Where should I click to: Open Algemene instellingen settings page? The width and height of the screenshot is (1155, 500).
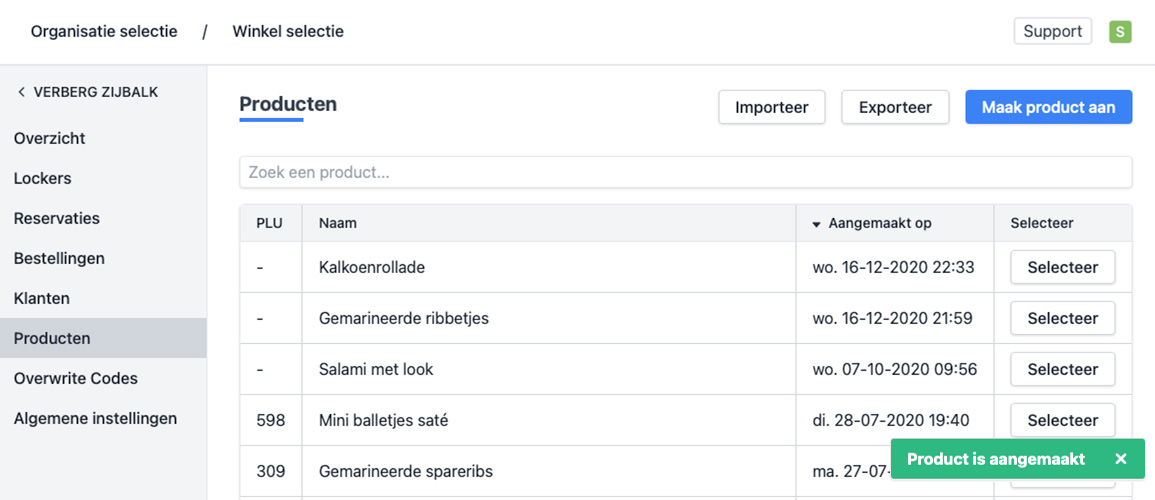click(95, 418)
